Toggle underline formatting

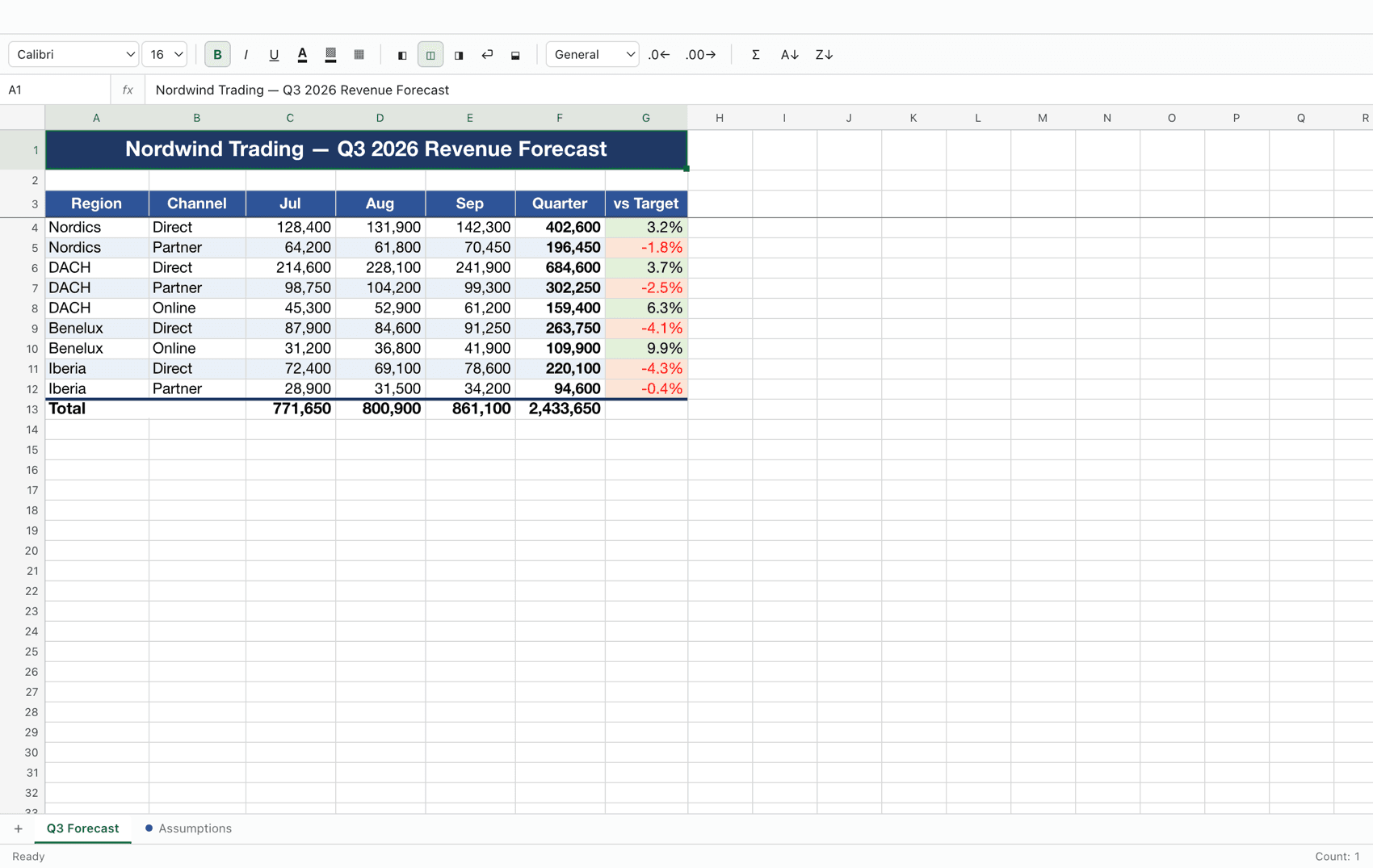(274, 55)
